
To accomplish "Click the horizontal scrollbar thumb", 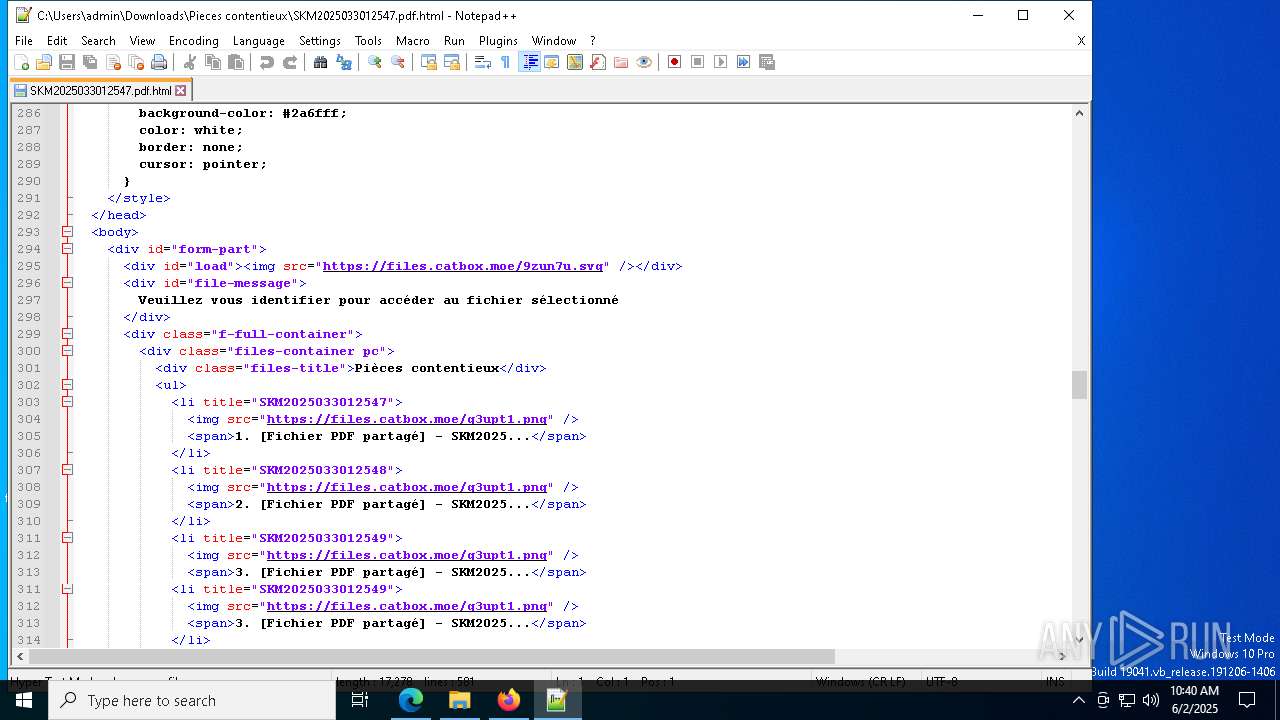I will click(x=432, y=656).
